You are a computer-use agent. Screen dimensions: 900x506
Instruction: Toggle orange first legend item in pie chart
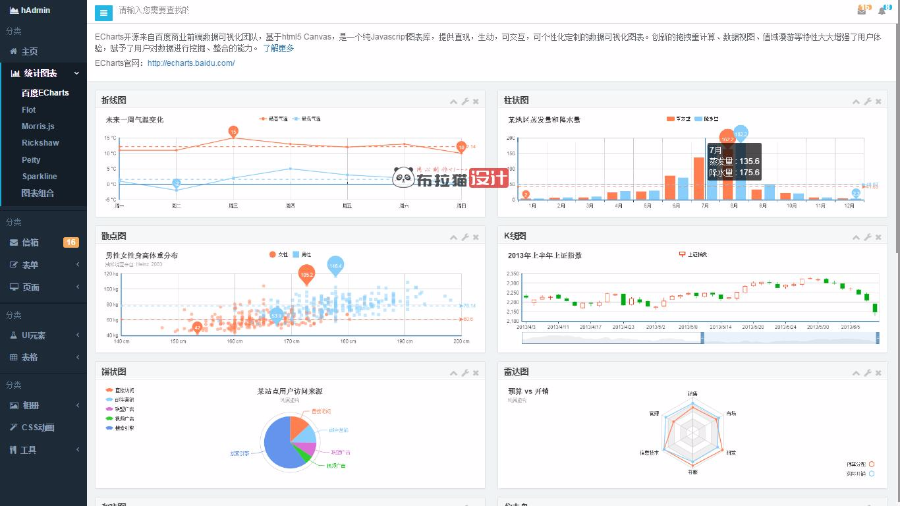click(x=121, y=390)
